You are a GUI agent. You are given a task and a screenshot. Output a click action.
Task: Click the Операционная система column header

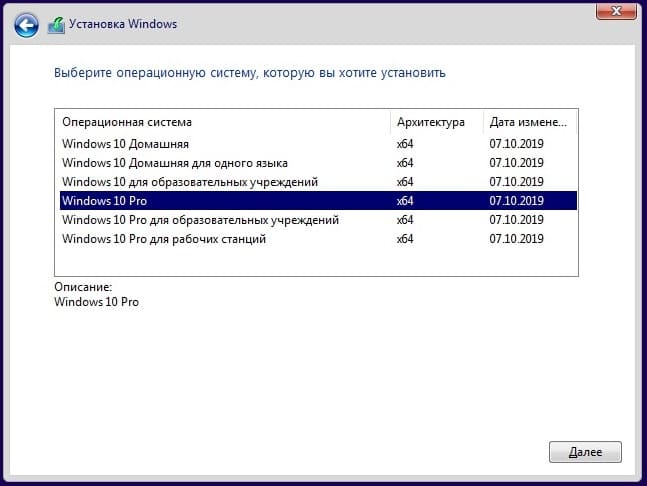[223, 122]
